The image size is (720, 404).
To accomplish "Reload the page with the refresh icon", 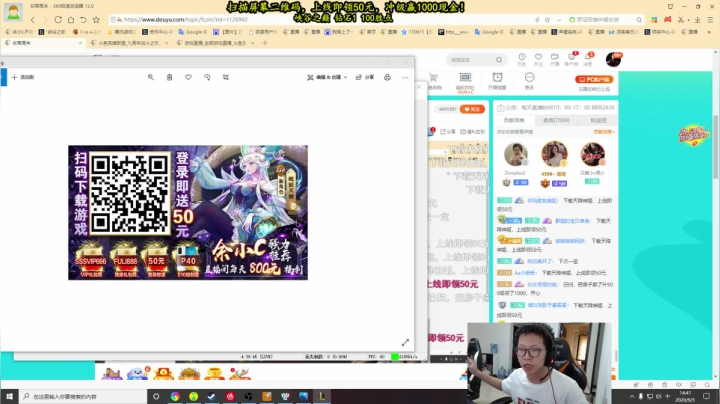I will tap(58, 20).
